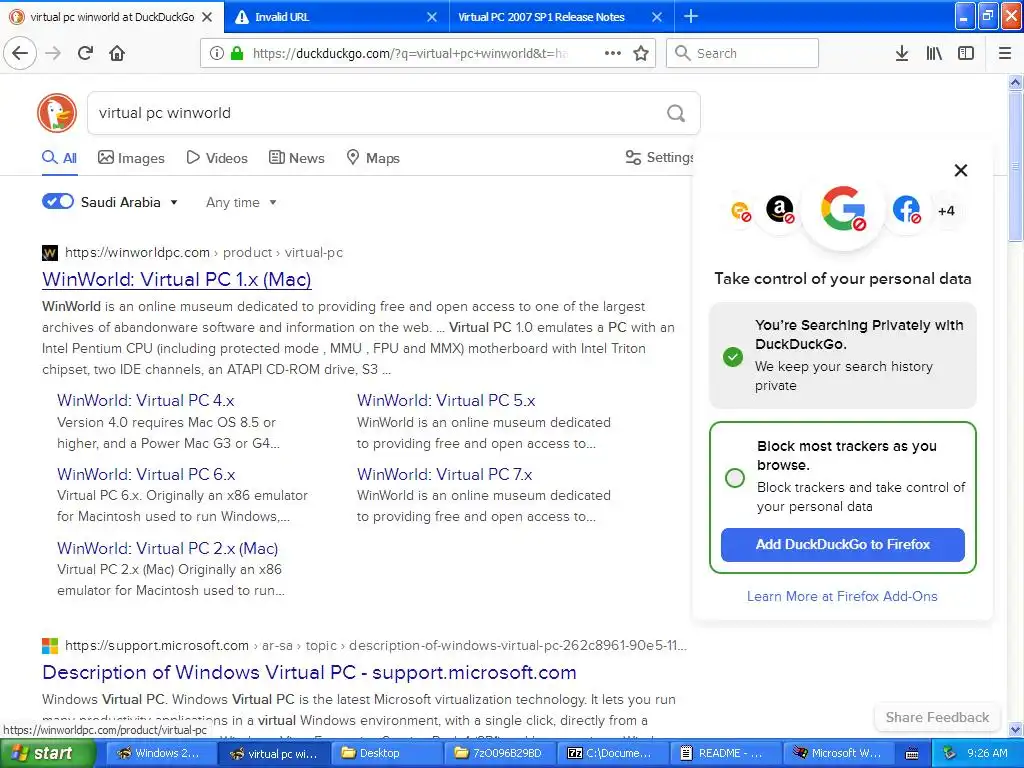Open the search Settings menu
The image size is (1024, 768).
tap(660, 157)
